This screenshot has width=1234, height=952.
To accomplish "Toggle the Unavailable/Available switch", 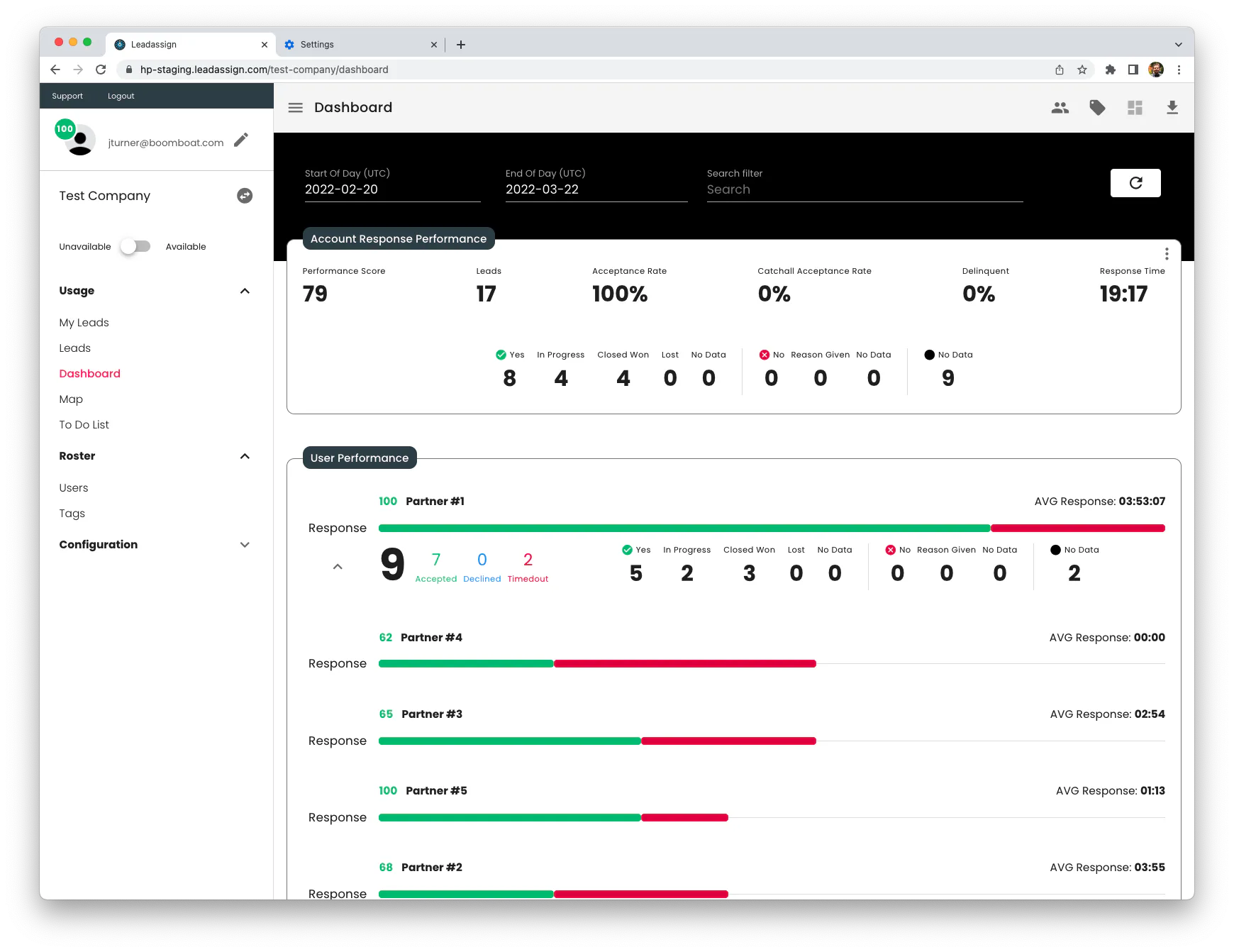I will tap(135, 246).
